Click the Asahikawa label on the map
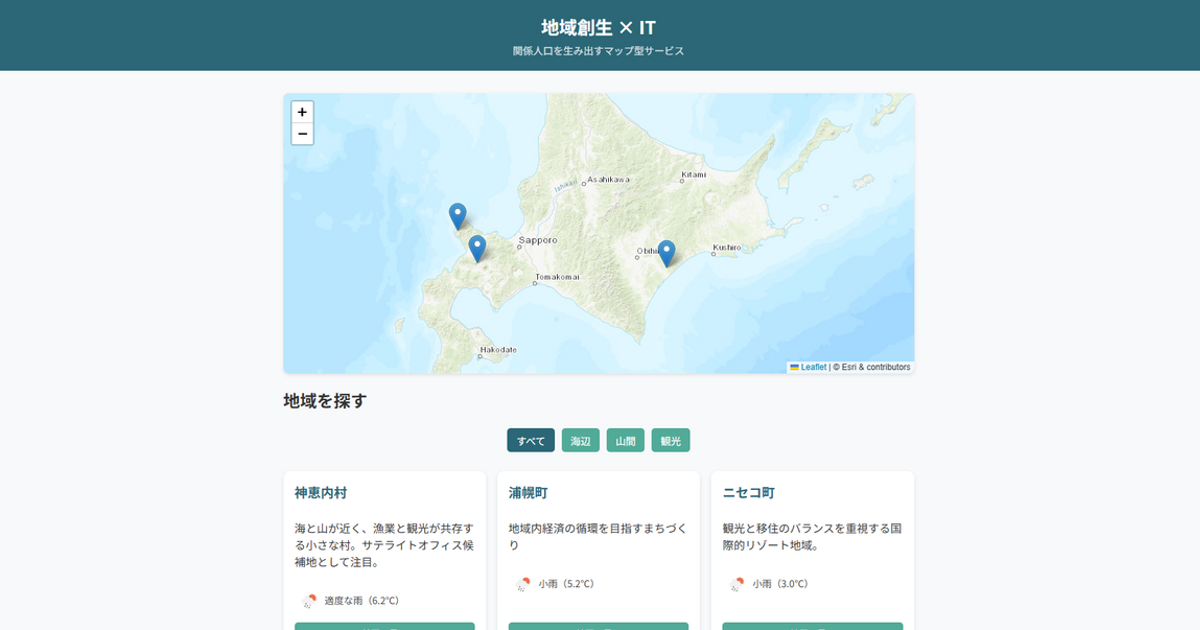The height and width of the screenshot is (630, 1200). 609,179
